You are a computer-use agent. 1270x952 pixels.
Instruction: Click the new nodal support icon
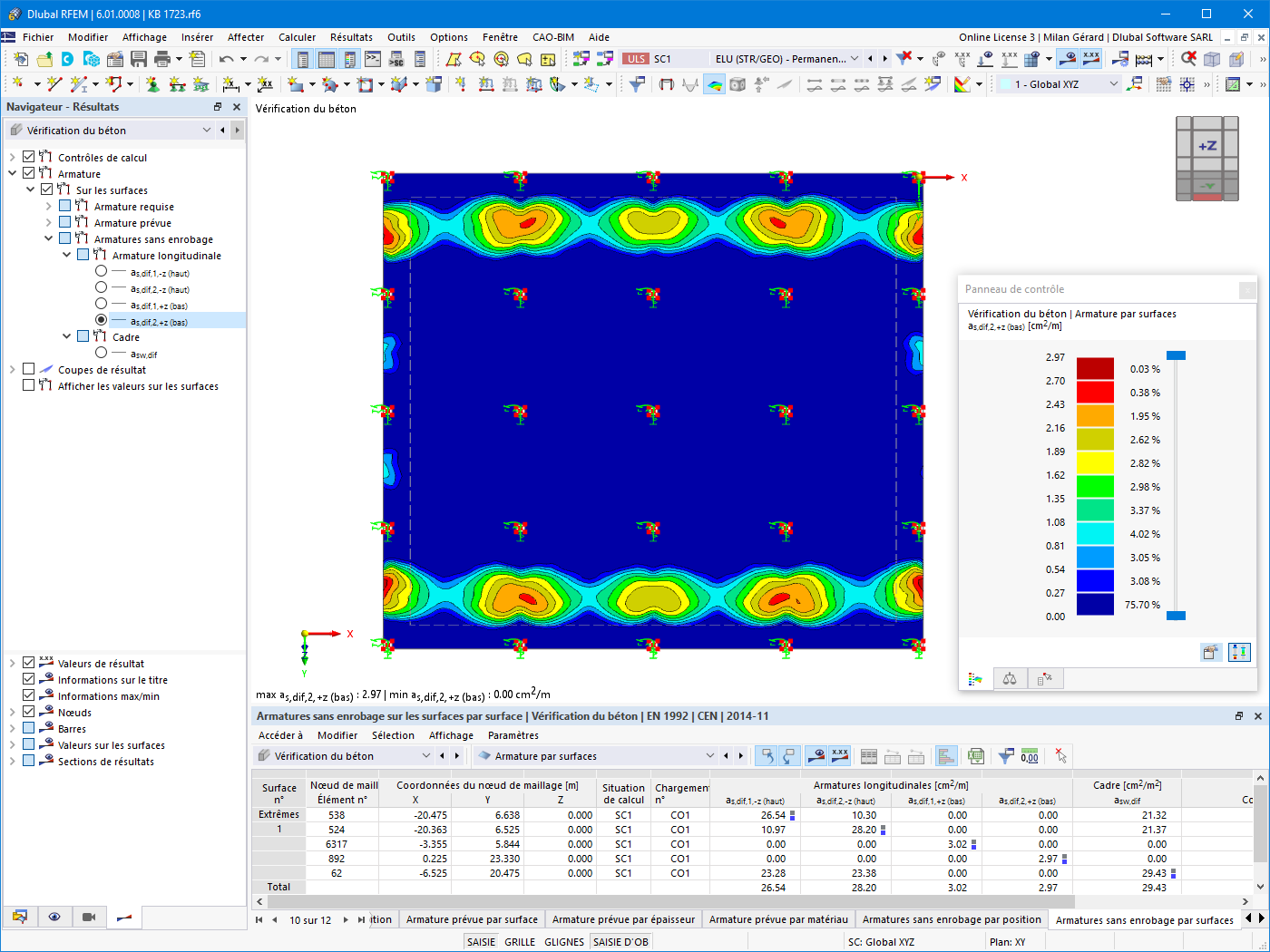pyautogui.click(x=152, y=84)
